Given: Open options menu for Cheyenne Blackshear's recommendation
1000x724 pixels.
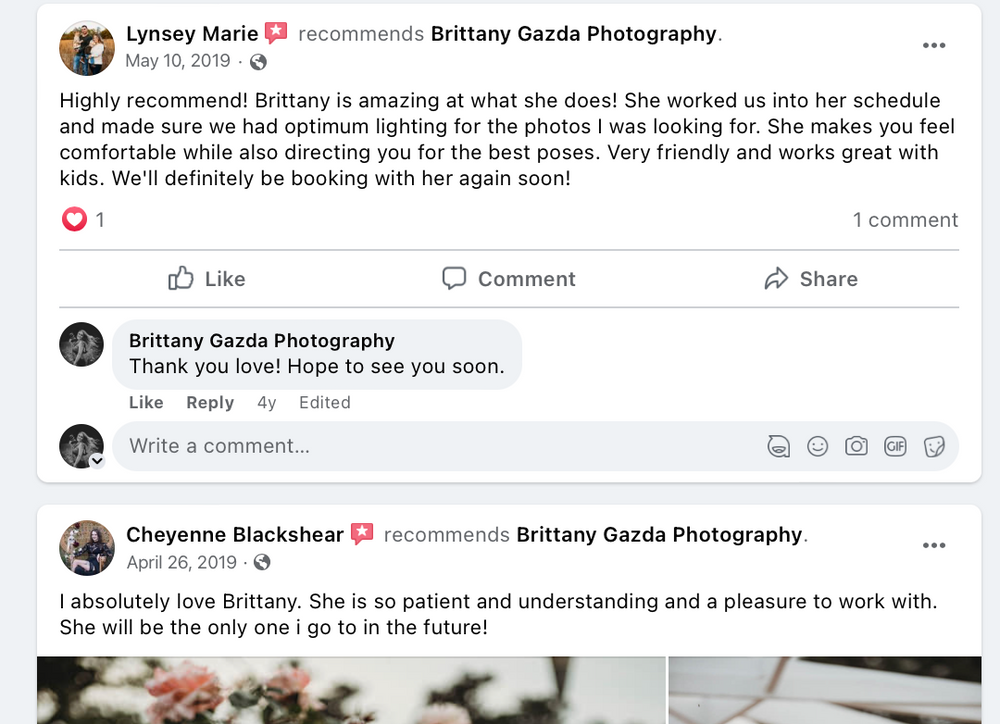Looking at the screenshot, I should [934, 545].
